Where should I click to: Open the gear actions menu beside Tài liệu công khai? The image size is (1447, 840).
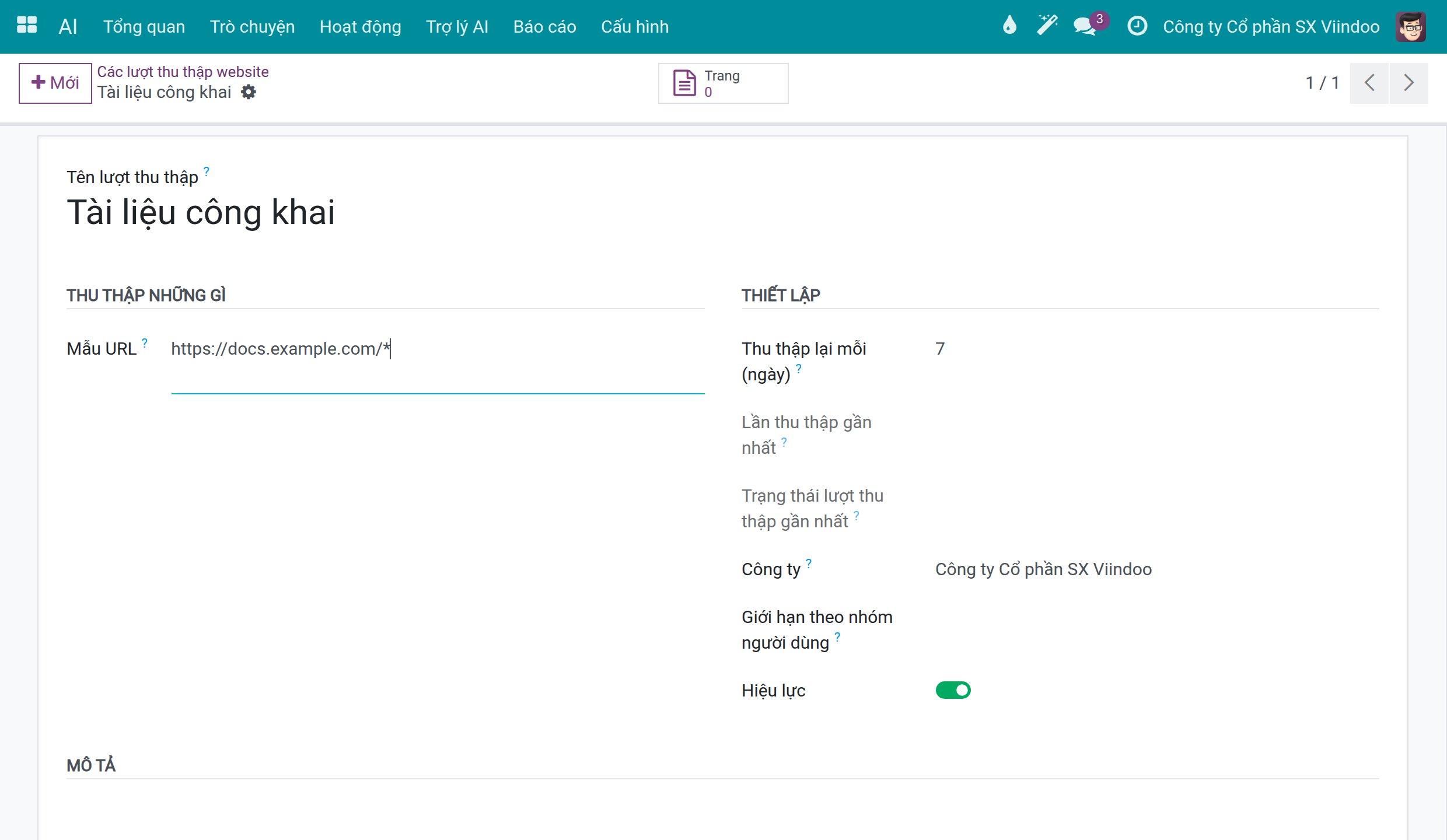249,92
